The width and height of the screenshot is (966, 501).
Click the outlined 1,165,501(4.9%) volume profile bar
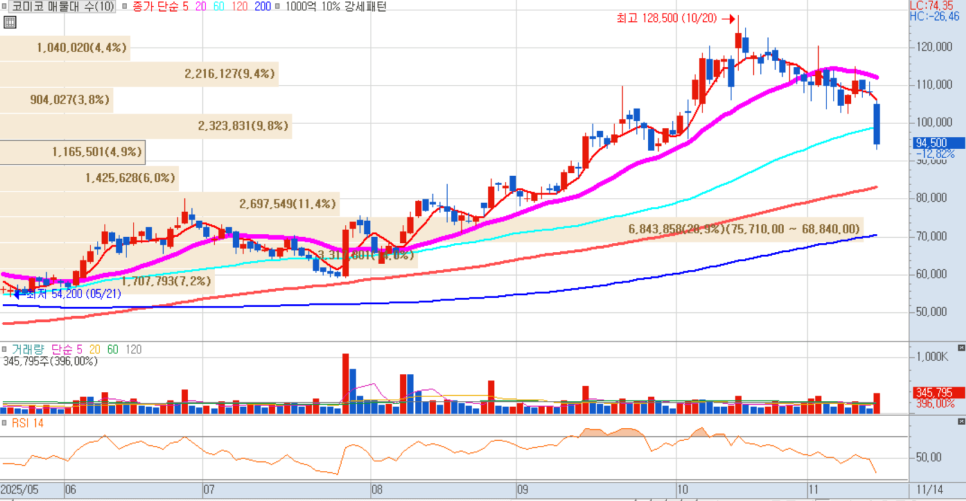tap(73, 152)
